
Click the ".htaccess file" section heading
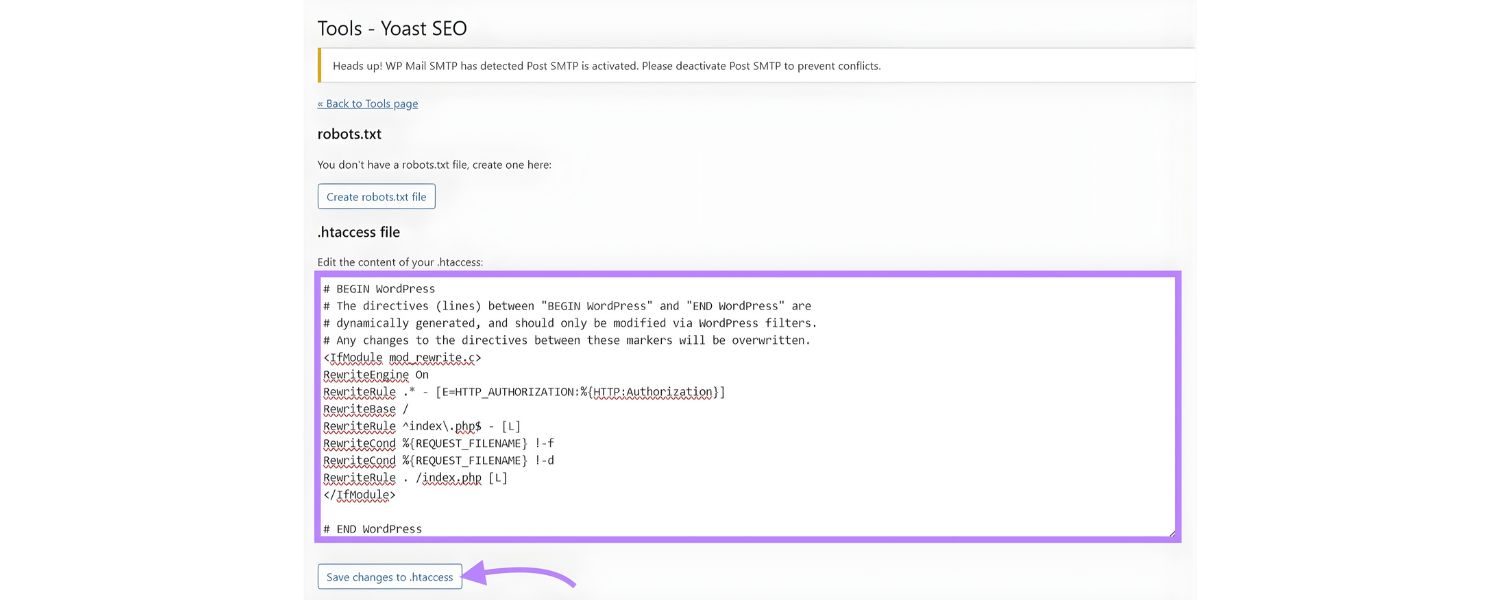(x=358, y=231)
